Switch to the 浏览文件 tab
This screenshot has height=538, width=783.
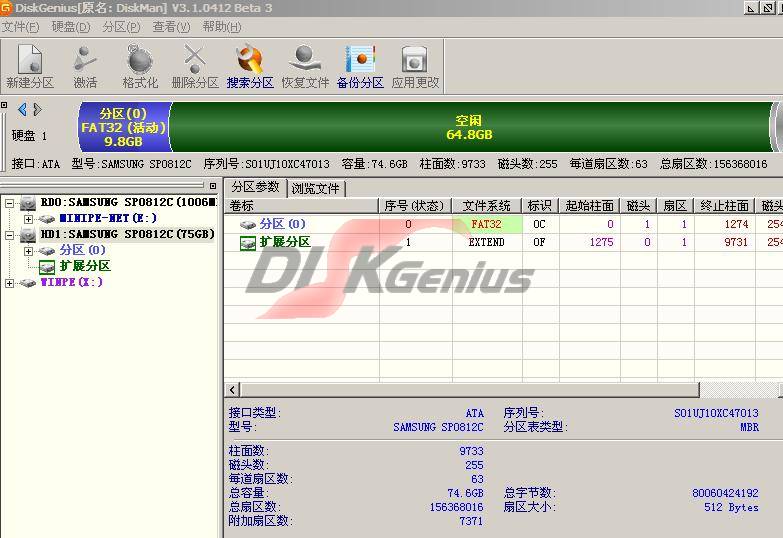(316, 188)
